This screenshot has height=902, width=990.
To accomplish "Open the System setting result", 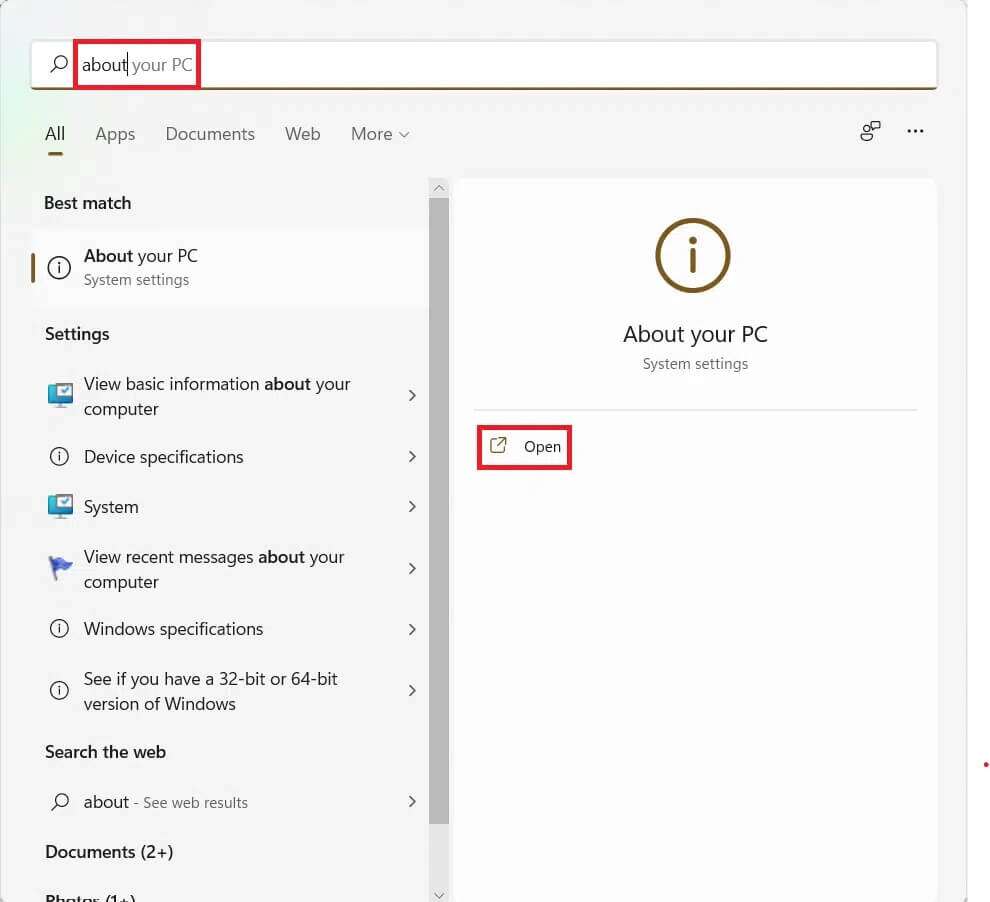I will [x=229, y=507].
